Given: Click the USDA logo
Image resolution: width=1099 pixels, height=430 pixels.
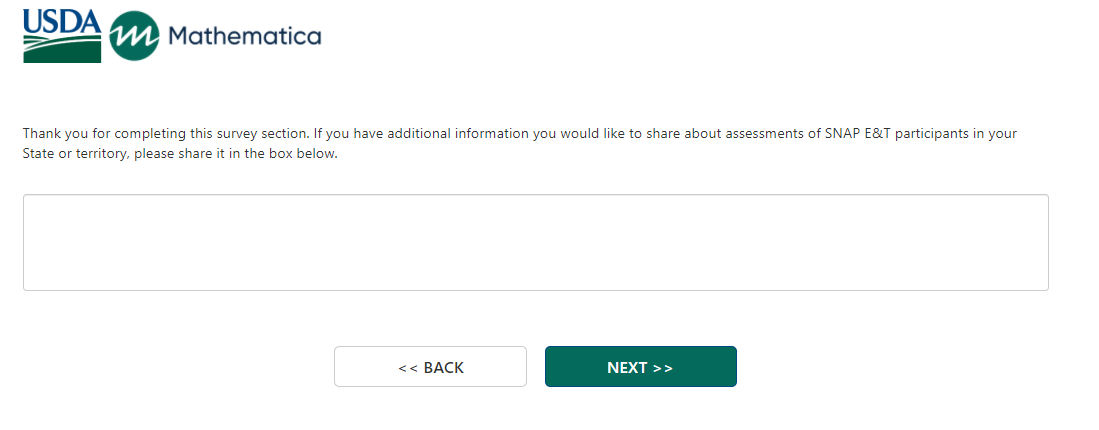Looking at the screenshot, I should pos(62,37).
